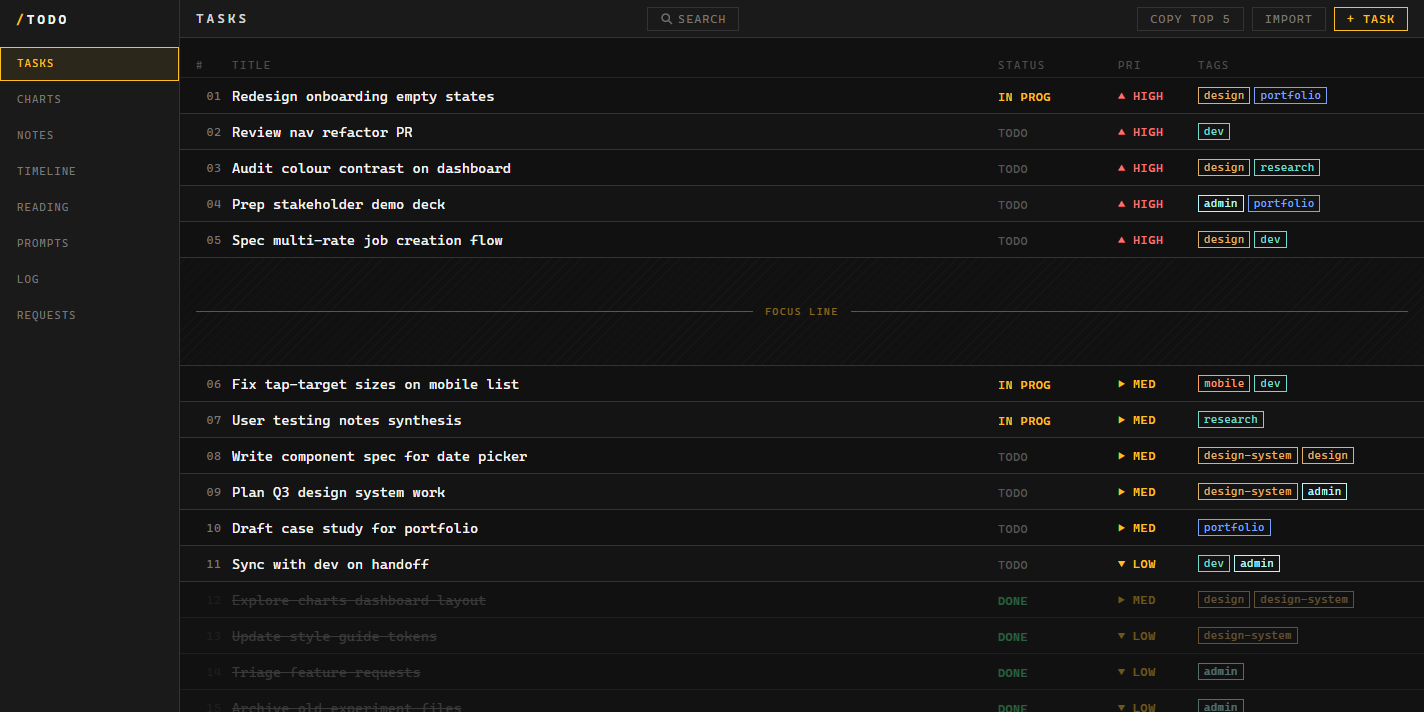1424x712 pixels.
Task: Click IN PROG status of Fix tap-target task
Action: (1024, 385)
